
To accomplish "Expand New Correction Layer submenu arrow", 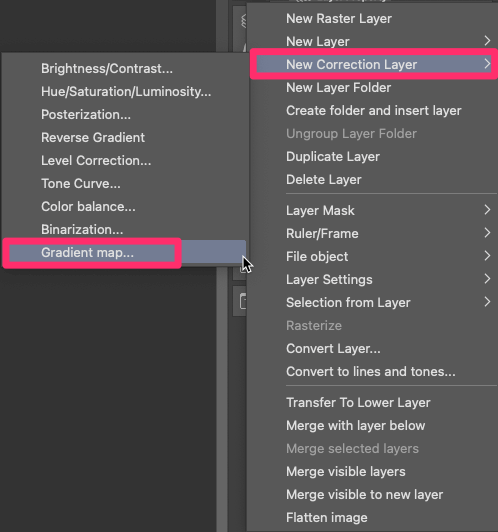I will (x=487, y=64).
